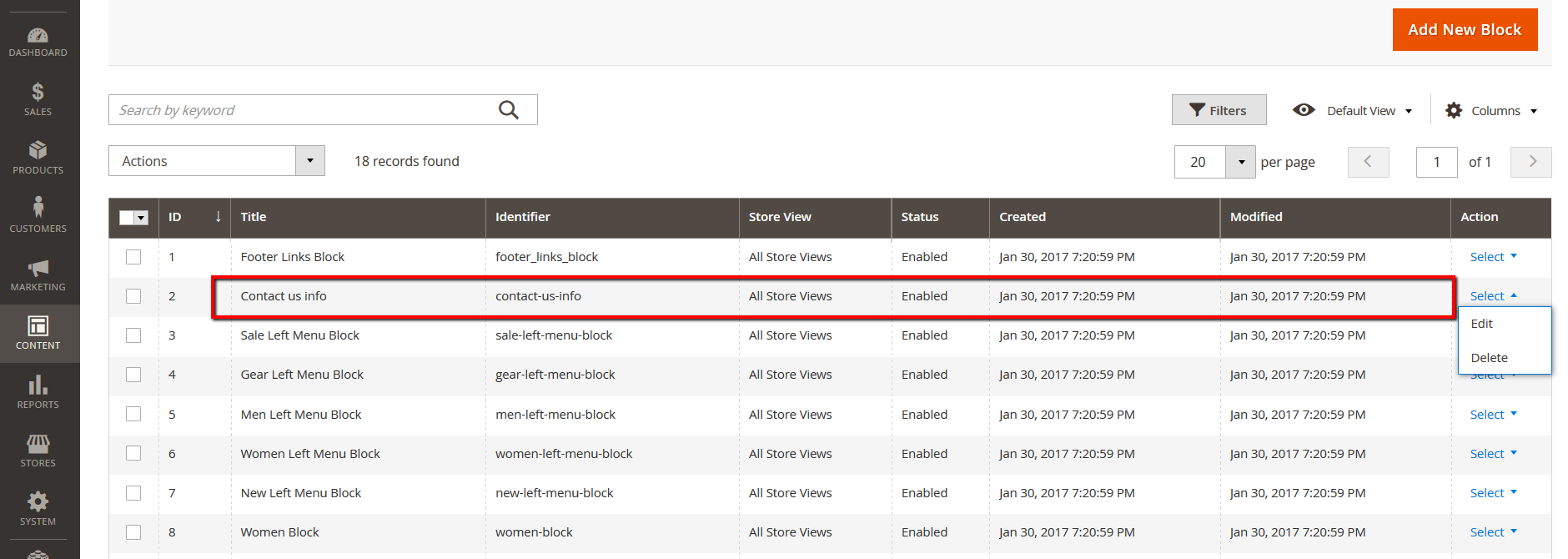This screenshot has height=559, width=1568.
Task: Click the Footer Links Block title
Action: click(293, 257)
